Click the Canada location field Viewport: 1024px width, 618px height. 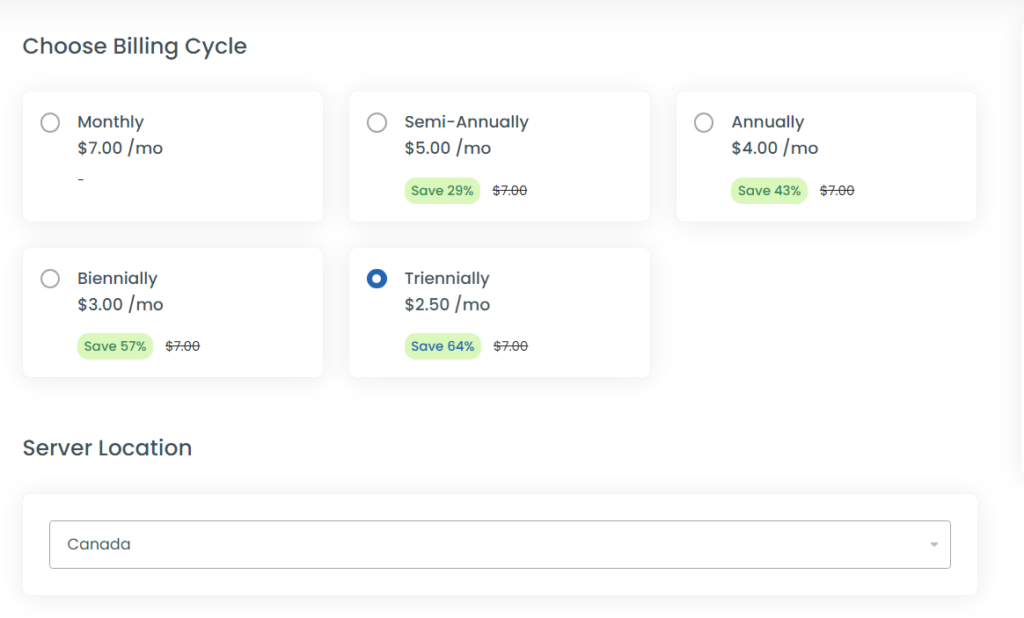pyautogui.click(x=500, y=544)
